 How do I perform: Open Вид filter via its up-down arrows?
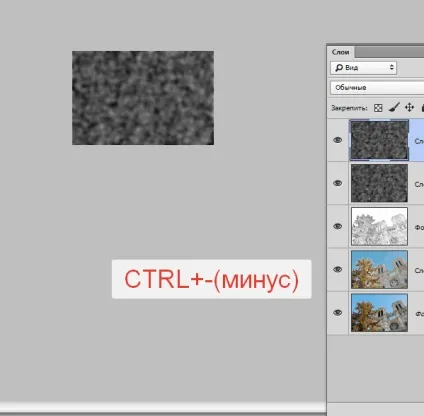pyautogui.click(x=392, y=68)
